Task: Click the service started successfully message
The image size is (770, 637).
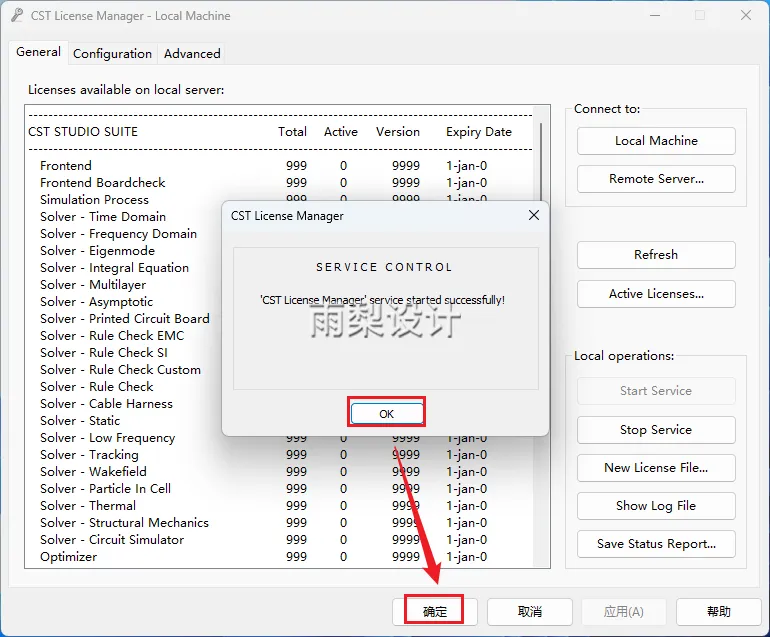Action: pyautogui.click(x=383, y=300)
